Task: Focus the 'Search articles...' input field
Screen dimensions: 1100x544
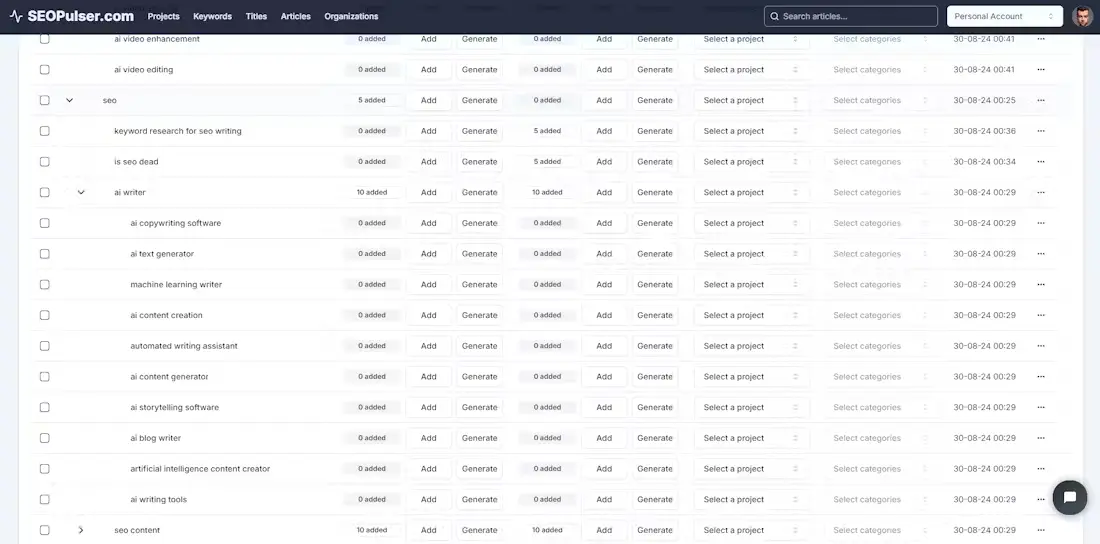Action: point(850,16)
